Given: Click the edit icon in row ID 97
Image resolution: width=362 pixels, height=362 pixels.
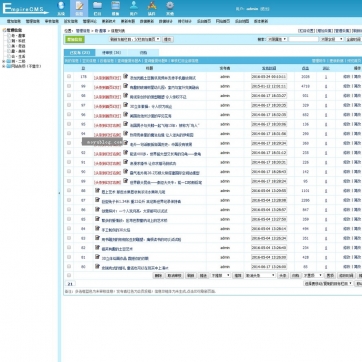Looking at the screenshot, I should [126, 105].
